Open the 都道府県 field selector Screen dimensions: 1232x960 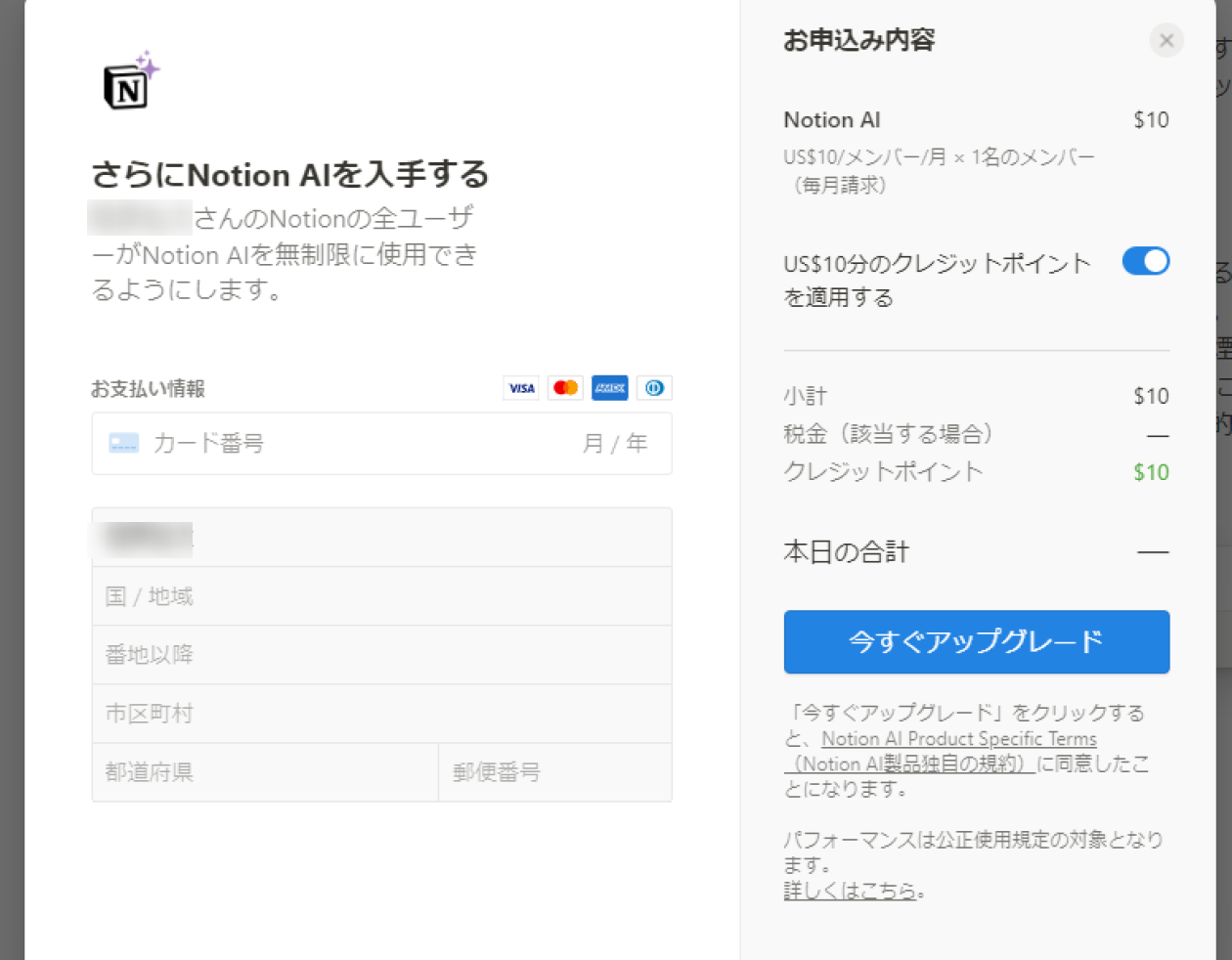[x=264, y=772]
